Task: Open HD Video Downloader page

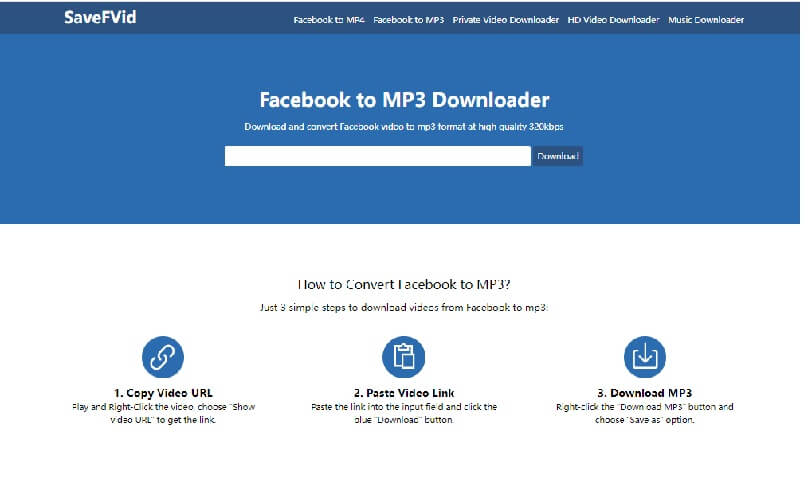Action: point(613,20)
